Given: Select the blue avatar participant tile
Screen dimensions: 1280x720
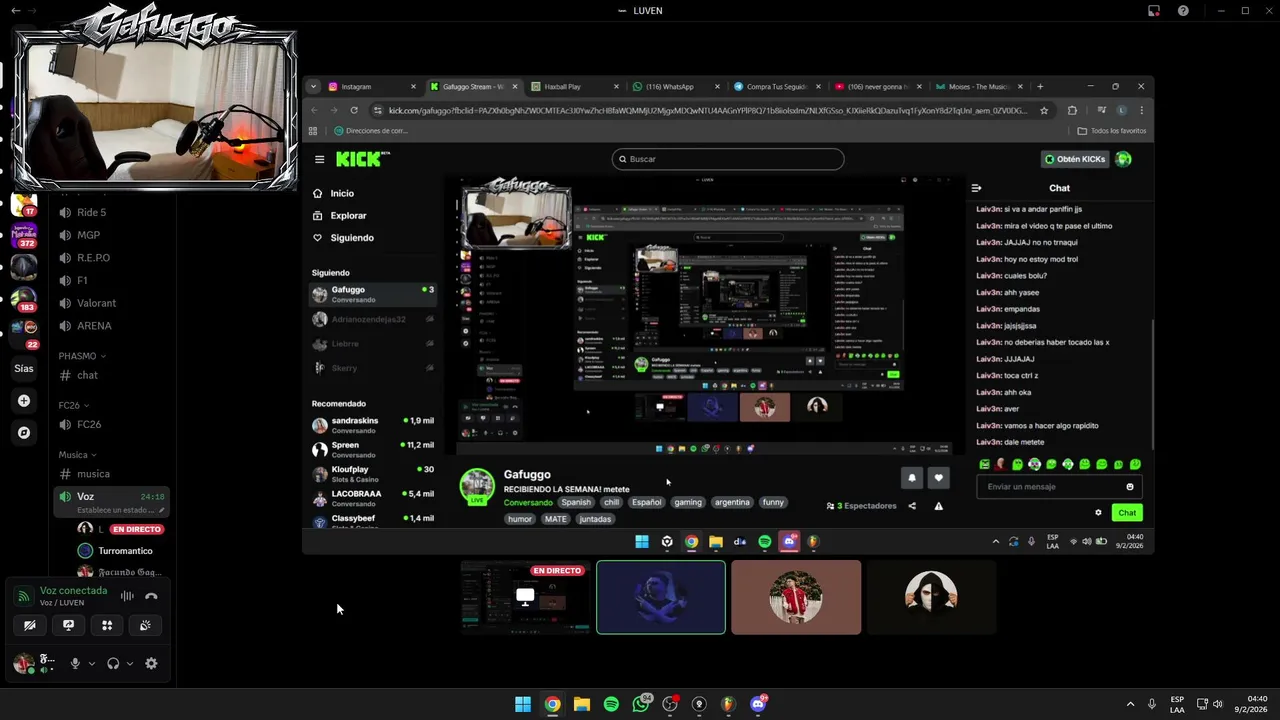Looking at the screenshot, I should (x=661, y=597).
